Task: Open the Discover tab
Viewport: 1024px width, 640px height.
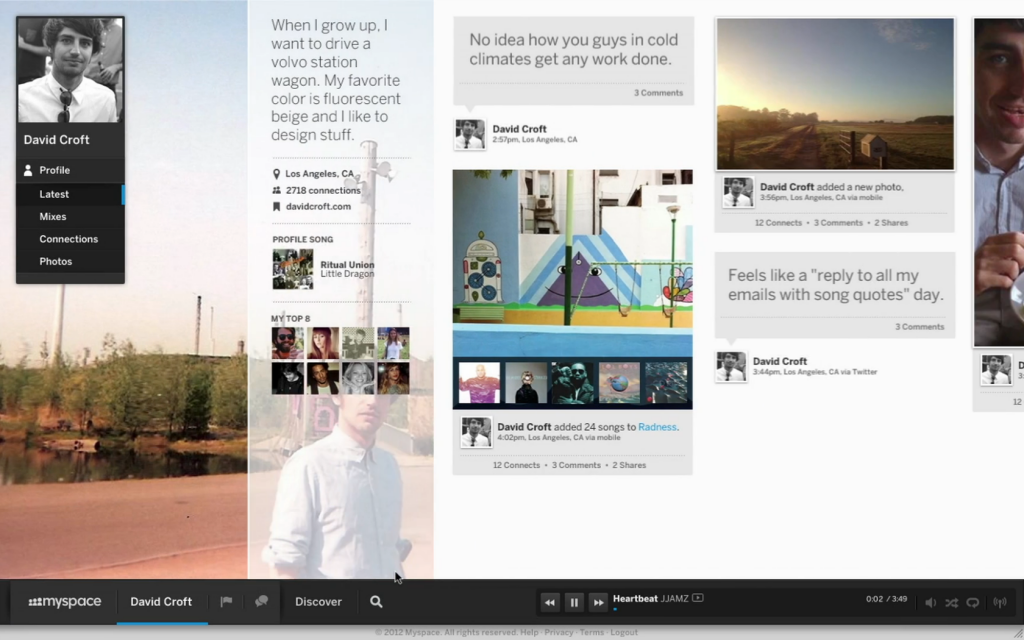Action: (x=318, y=601)
